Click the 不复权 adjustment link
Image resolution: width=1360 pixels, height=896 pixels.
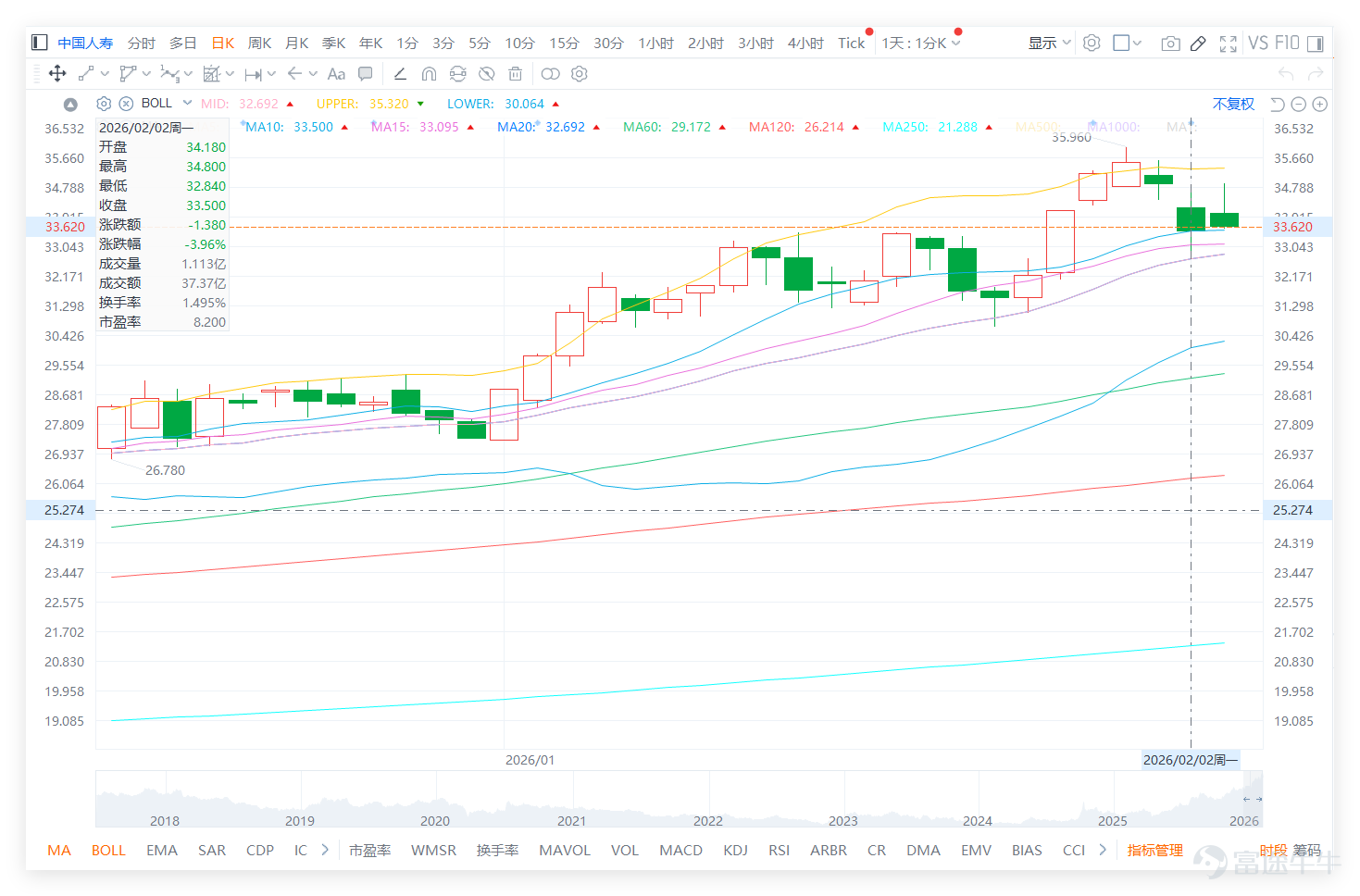pos(1233,104)
